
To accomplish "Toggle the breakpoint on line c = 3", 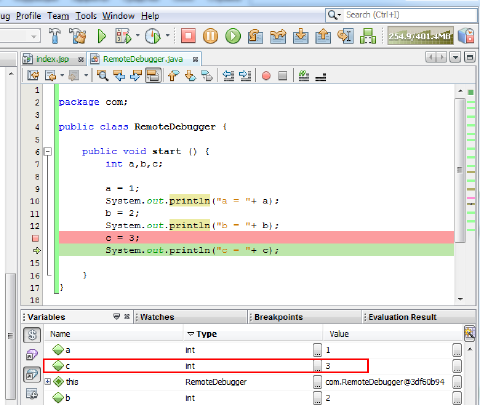I will 35,238.
